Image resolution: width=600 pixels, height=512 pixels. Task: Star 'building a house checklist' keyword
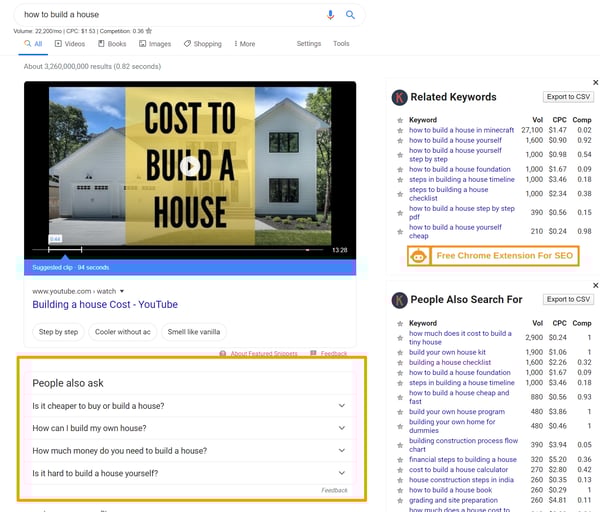tap(400, 363)
